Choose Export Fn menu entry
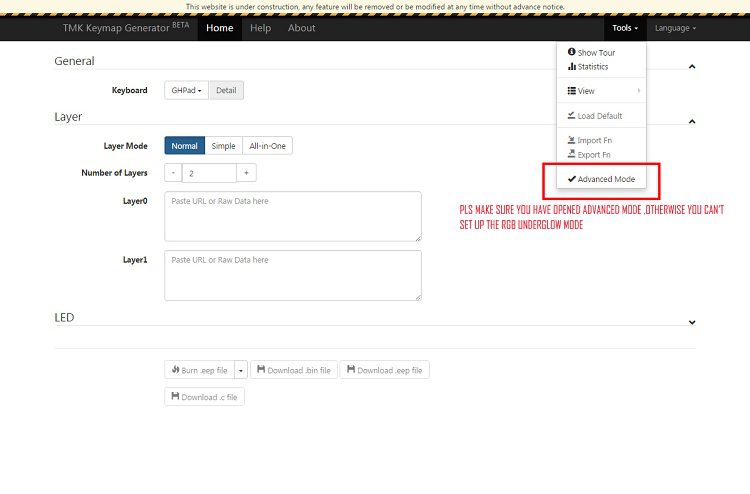750x494 pixels. [x=594, y=155]
